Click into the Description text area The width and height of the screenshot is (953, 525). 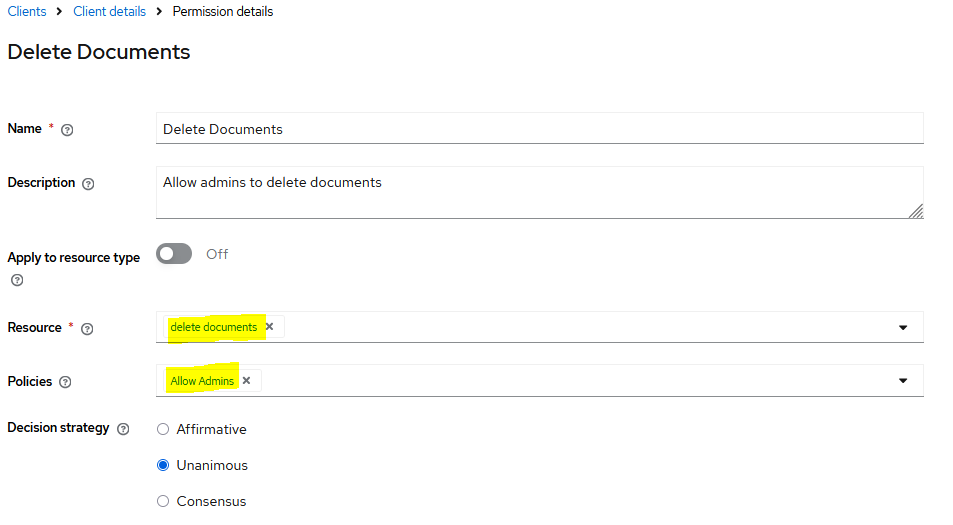click(540, 192)
